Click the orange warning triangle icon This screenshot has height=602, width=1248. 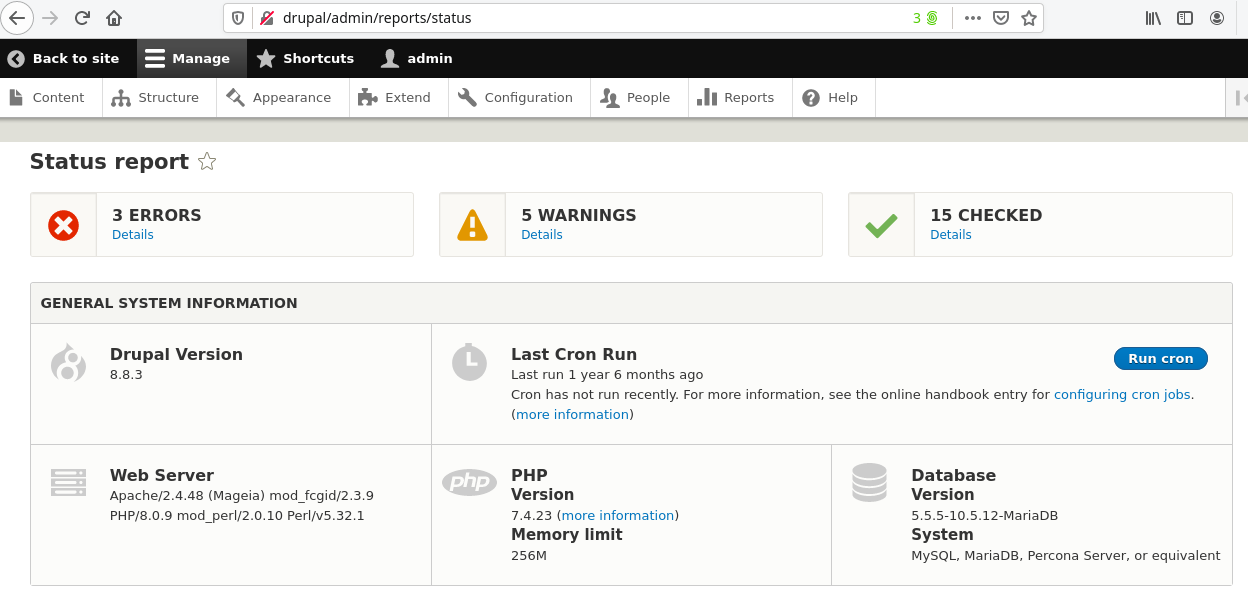472,225
